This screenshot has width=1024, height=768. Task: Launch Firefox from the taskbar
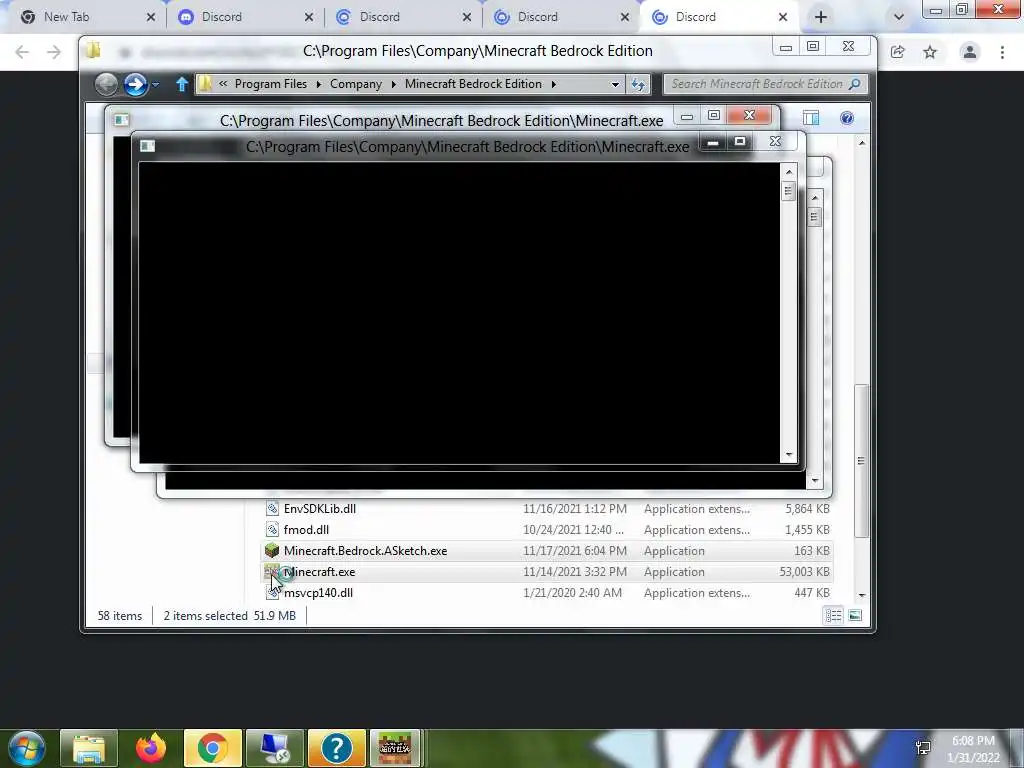151,748
